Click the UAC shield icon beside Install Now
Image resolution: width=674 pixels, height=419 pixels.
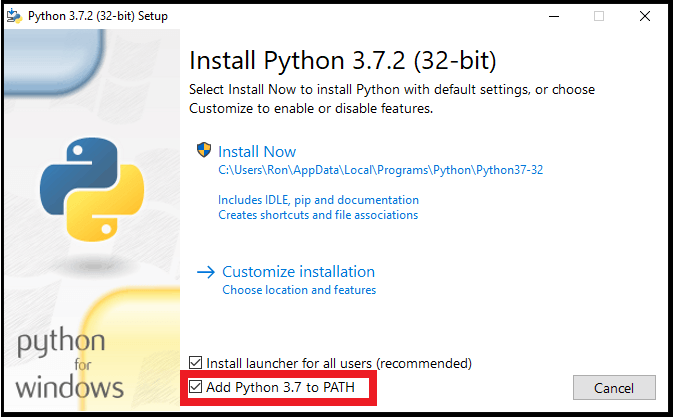click(x=204, y=152)
